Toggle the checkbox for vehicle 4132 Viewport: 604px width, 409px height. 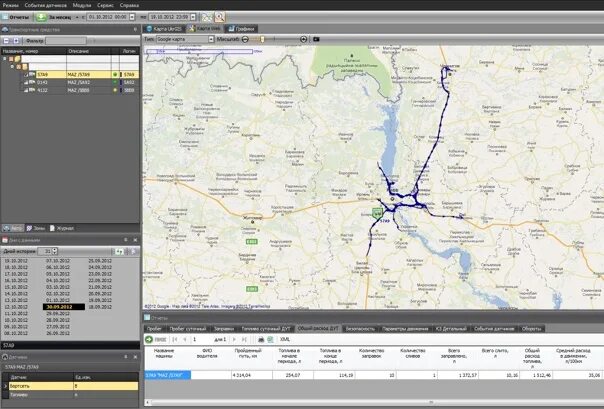coord(26,90)
